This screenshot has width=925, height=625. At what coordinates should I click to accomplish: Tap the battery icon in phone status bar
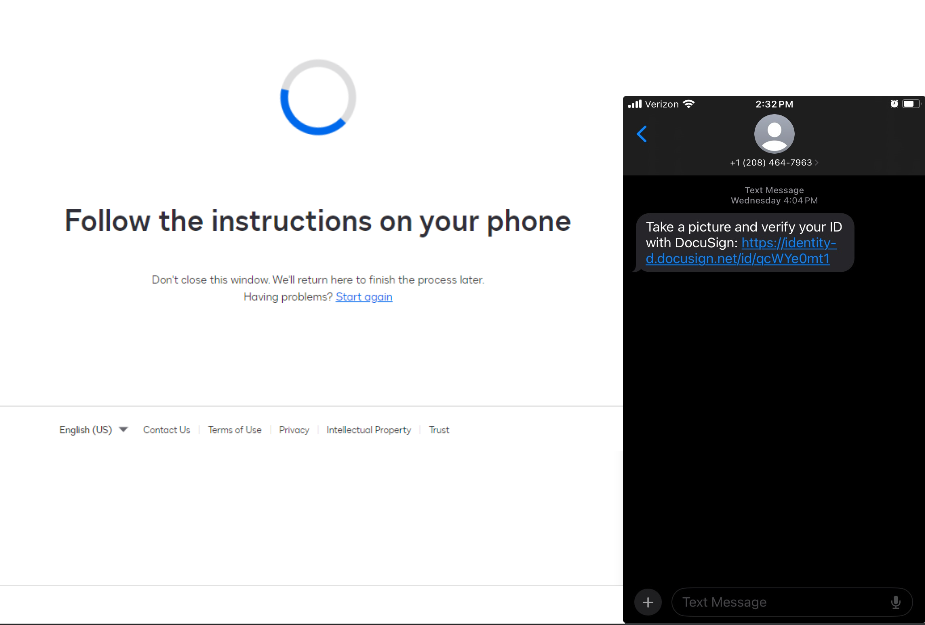pyautogui.click(x=910, y=104)
